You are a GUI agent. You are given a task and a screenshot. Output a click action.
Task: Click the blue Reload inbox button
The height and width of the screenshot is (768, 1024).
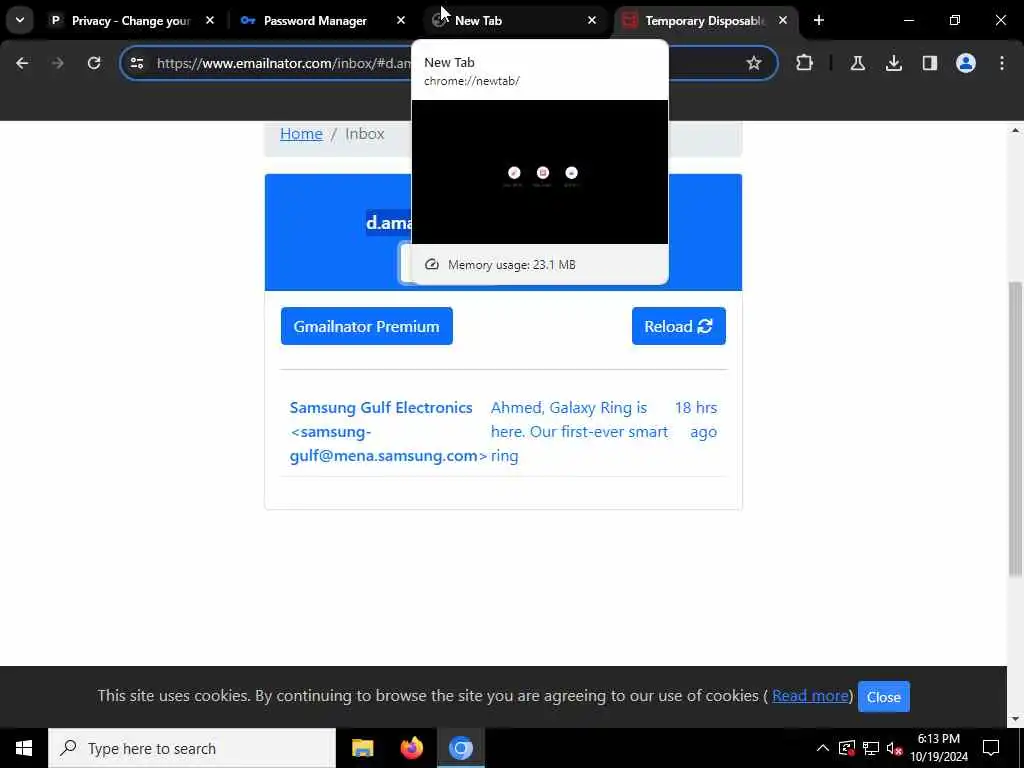pos(679,326)
